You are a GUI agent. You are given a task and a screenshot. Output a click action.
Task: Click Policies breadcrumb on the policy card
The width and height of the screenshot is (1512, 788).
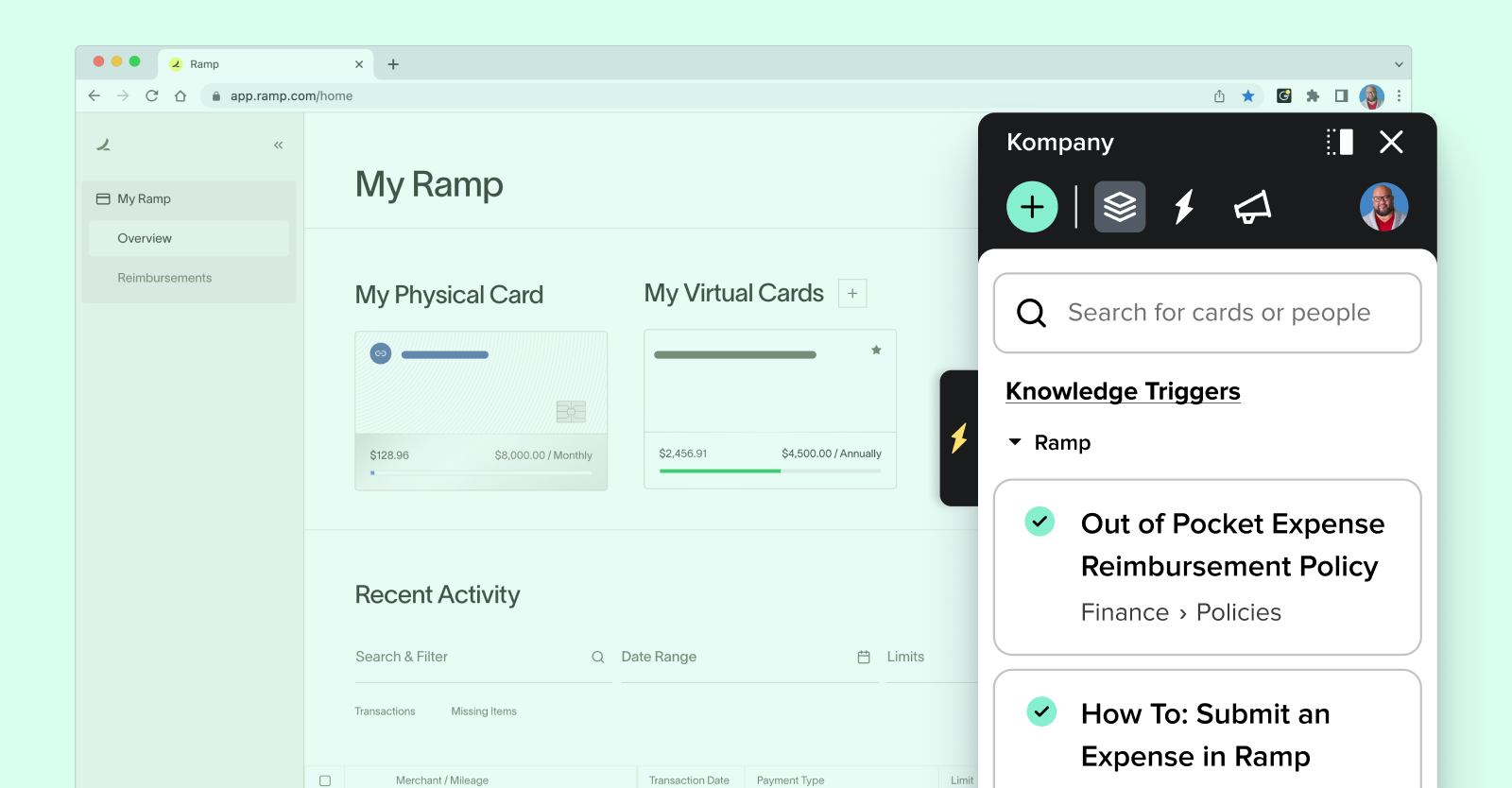(x=1239, y=612)
